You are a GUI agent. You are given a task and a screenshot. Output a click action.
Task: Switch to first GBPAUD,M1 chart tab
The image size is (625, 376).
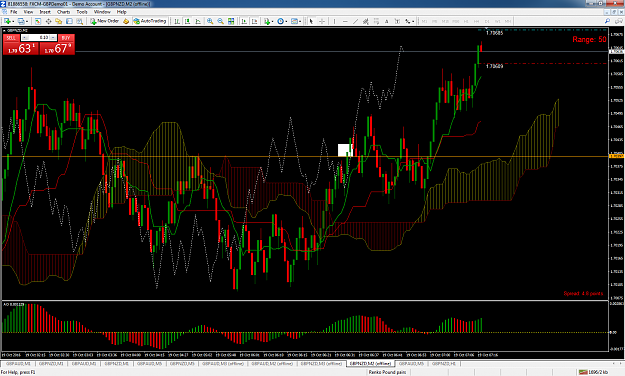18,364
